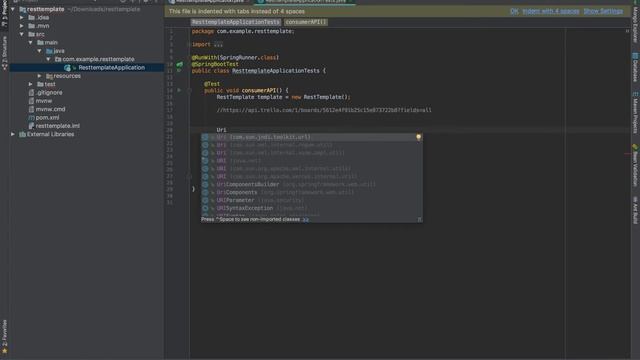Viewport: 640px width, 360px height.
Task: Click the Spring bean gutter icon at line 10
Action: pos(180,64)
